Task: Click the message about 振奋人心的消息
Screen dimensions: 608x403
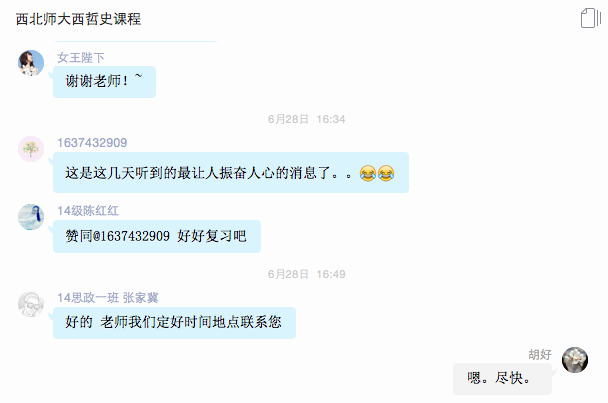Action: pos(231,173)
